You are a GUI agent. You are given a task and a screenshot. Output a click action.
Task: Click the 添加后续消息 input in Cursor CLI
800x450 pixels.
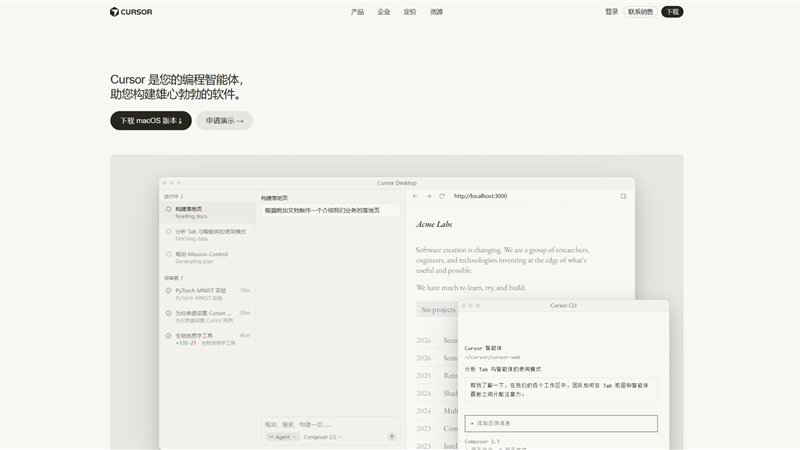pos(561,423)
